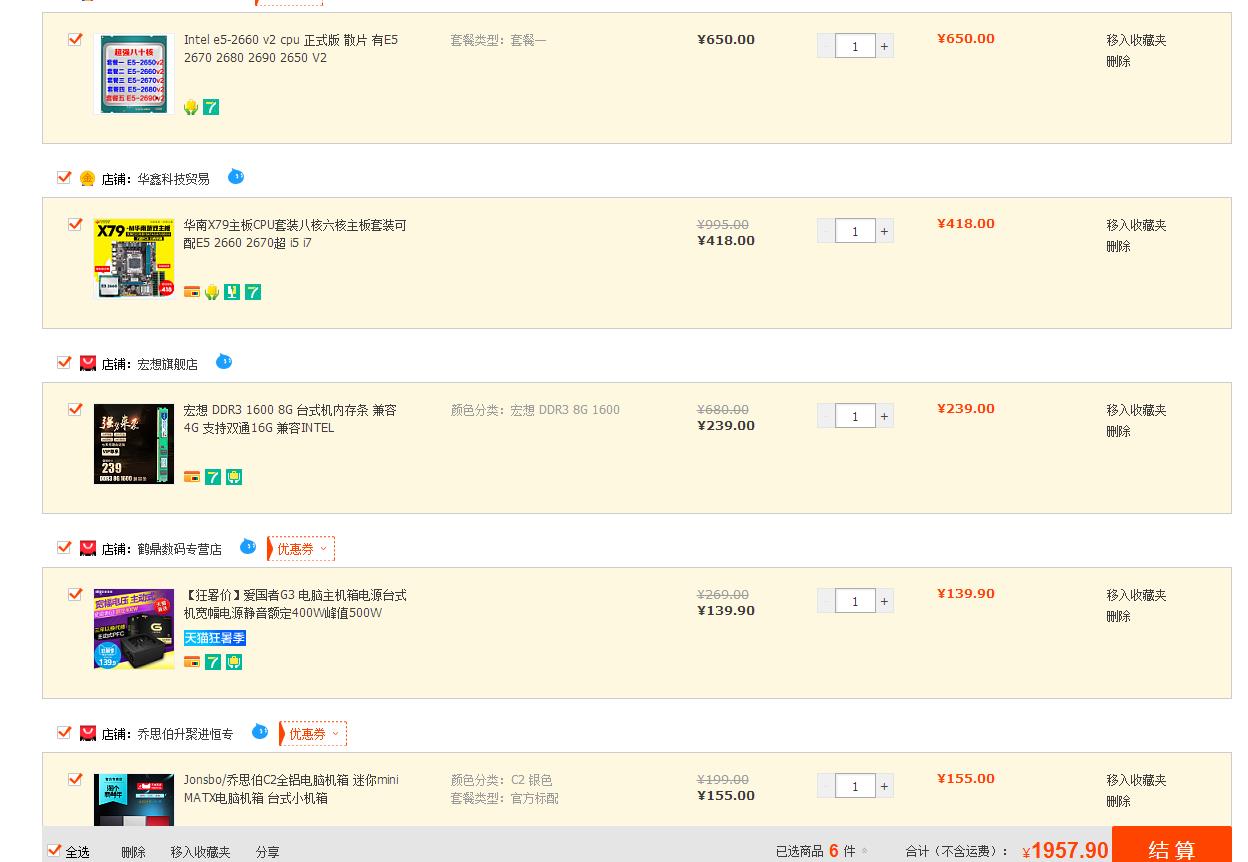Toggle the shop checkbox for 鹤鼎数码专营店
The height and width of the screenshot is (862, 1248).
64,547
